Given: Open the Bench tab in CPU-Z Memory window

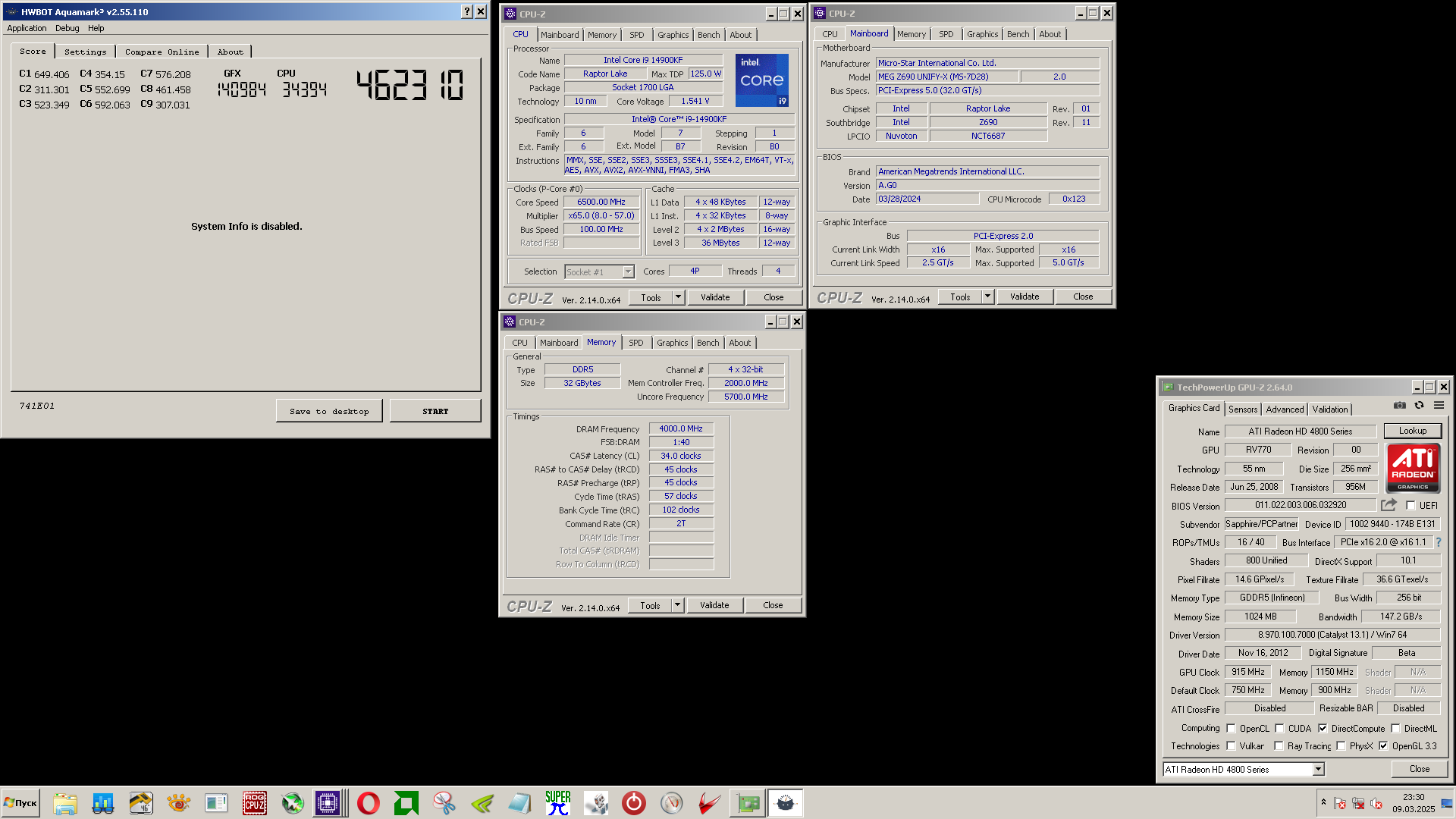Looking at the screenshot, I should tap(708, 343).
